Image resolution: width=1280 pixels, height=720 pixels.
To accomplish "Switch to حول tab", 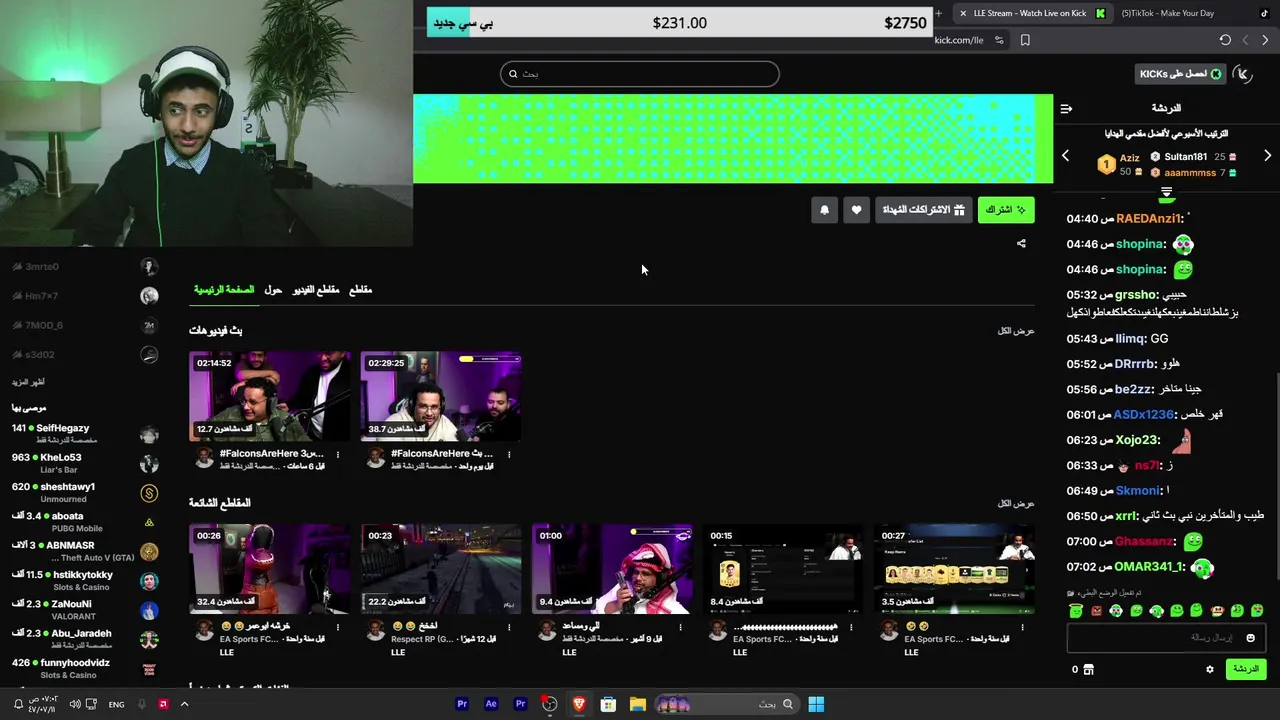I will (x=272, y=290).
